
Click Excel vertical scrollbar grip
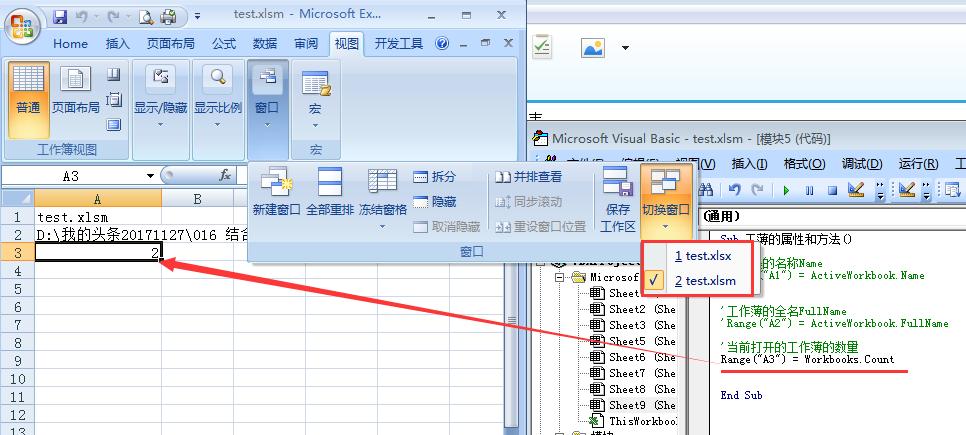pyautogui.click(x=511, y=320)
